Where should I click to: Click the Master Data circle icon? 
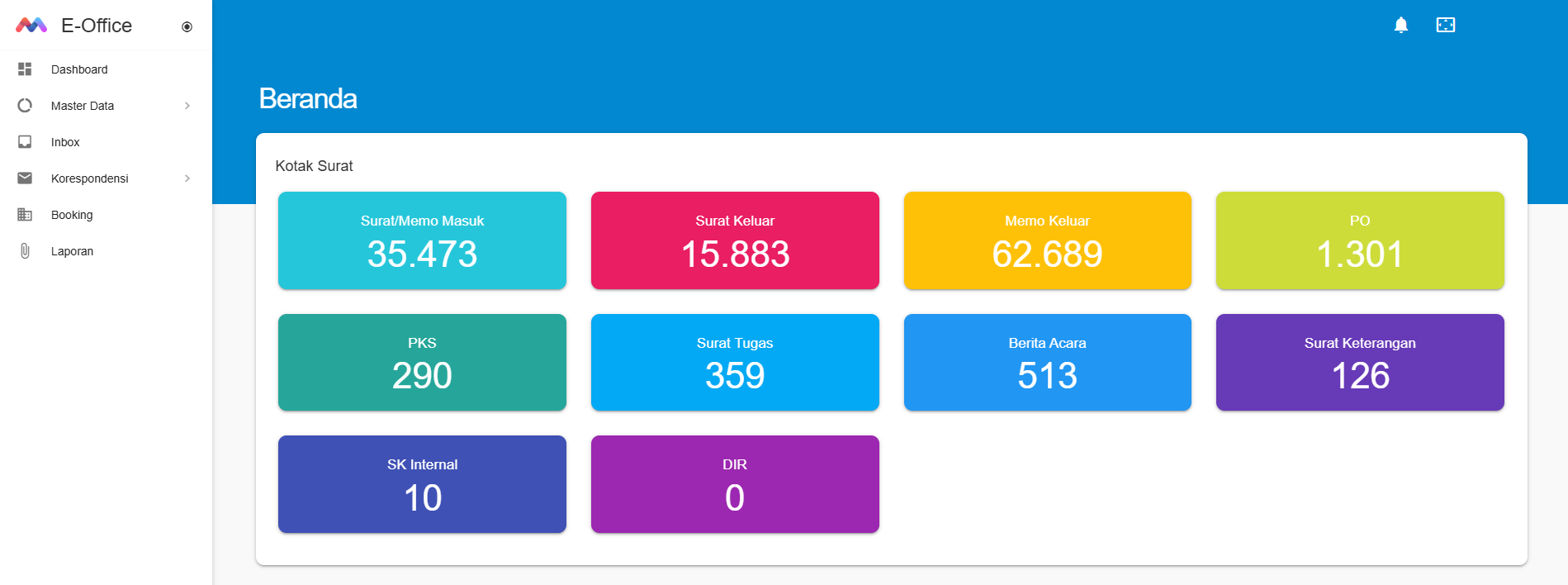tap(25, 106)
